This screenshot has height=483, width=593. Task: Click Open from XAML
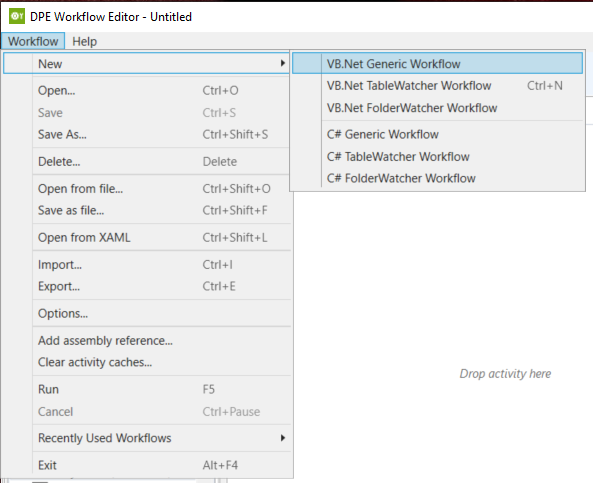(147, 238)
